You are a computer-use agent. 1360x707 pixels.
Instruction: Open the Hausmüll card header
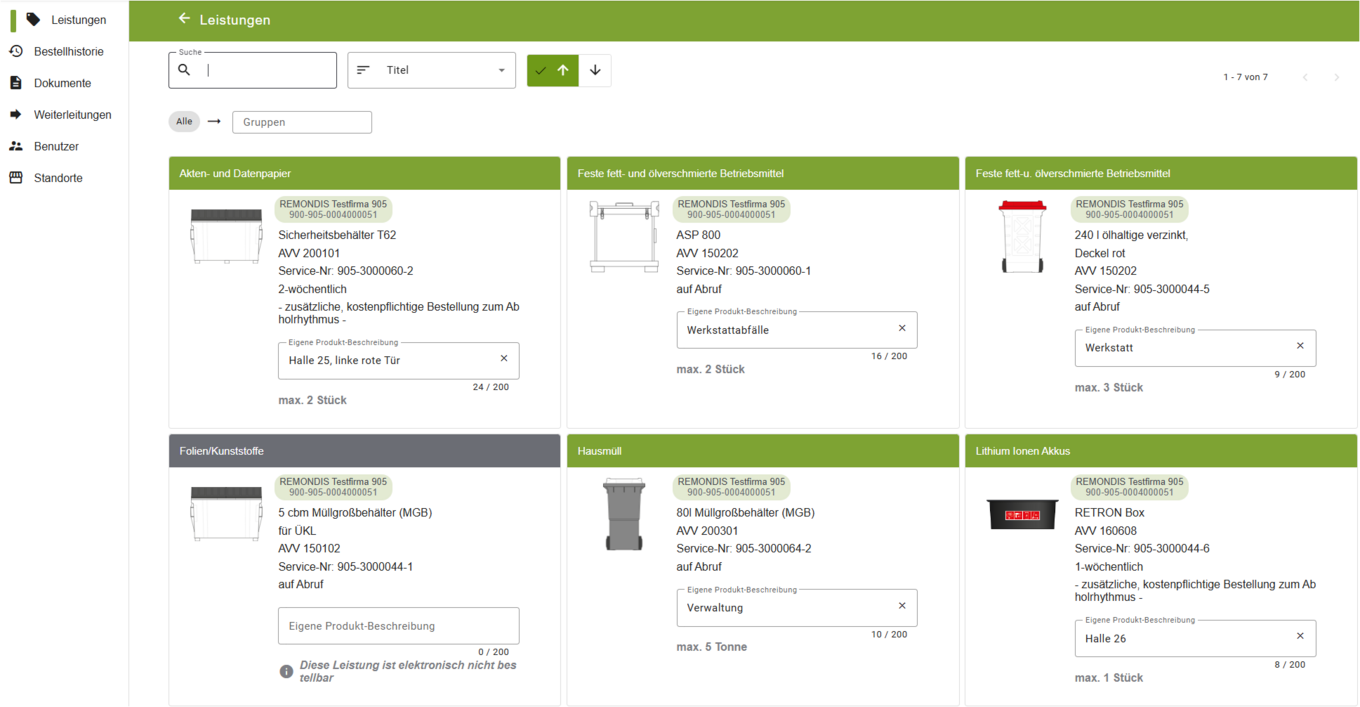coord(762,451)
